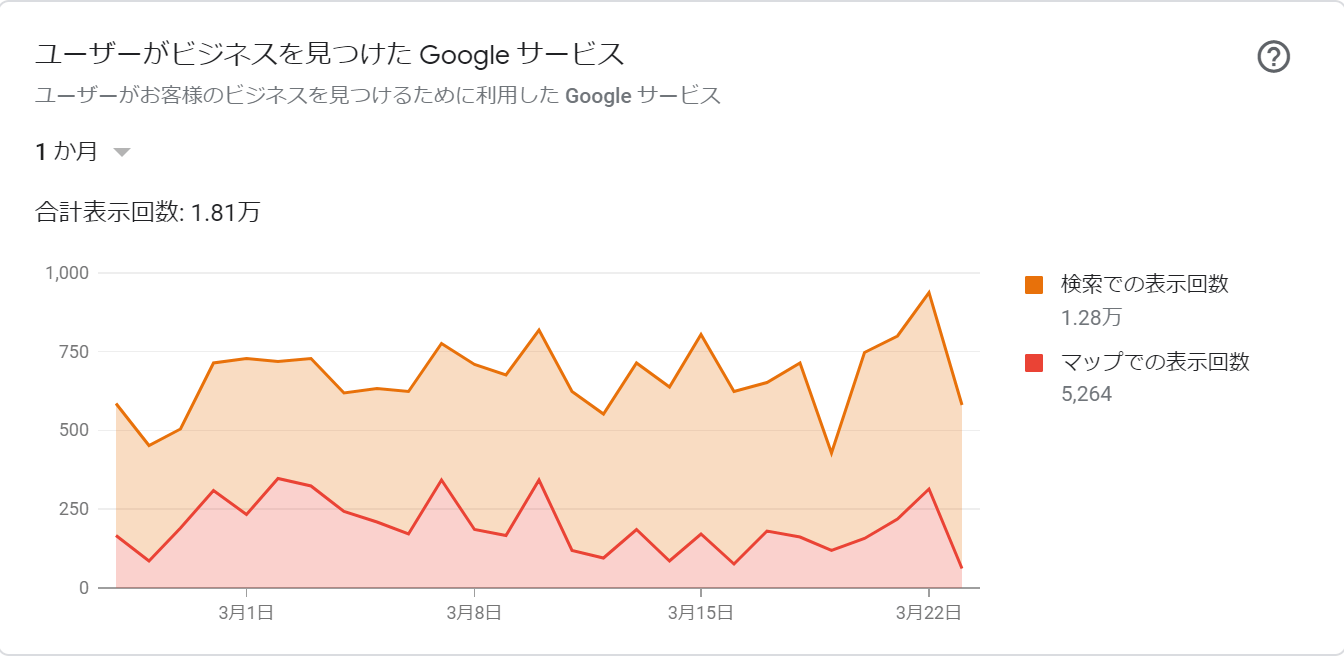1344x657 pixels.
Task: Select the 3月8日 x-axis date label
Action: [x=474, y=612]
